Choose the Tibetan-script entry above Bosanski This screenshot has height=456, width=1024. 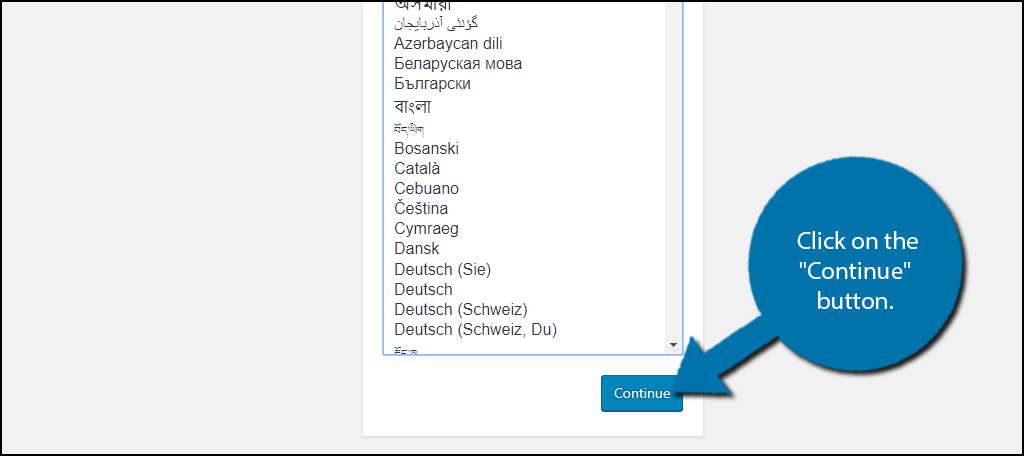point(409,129)
